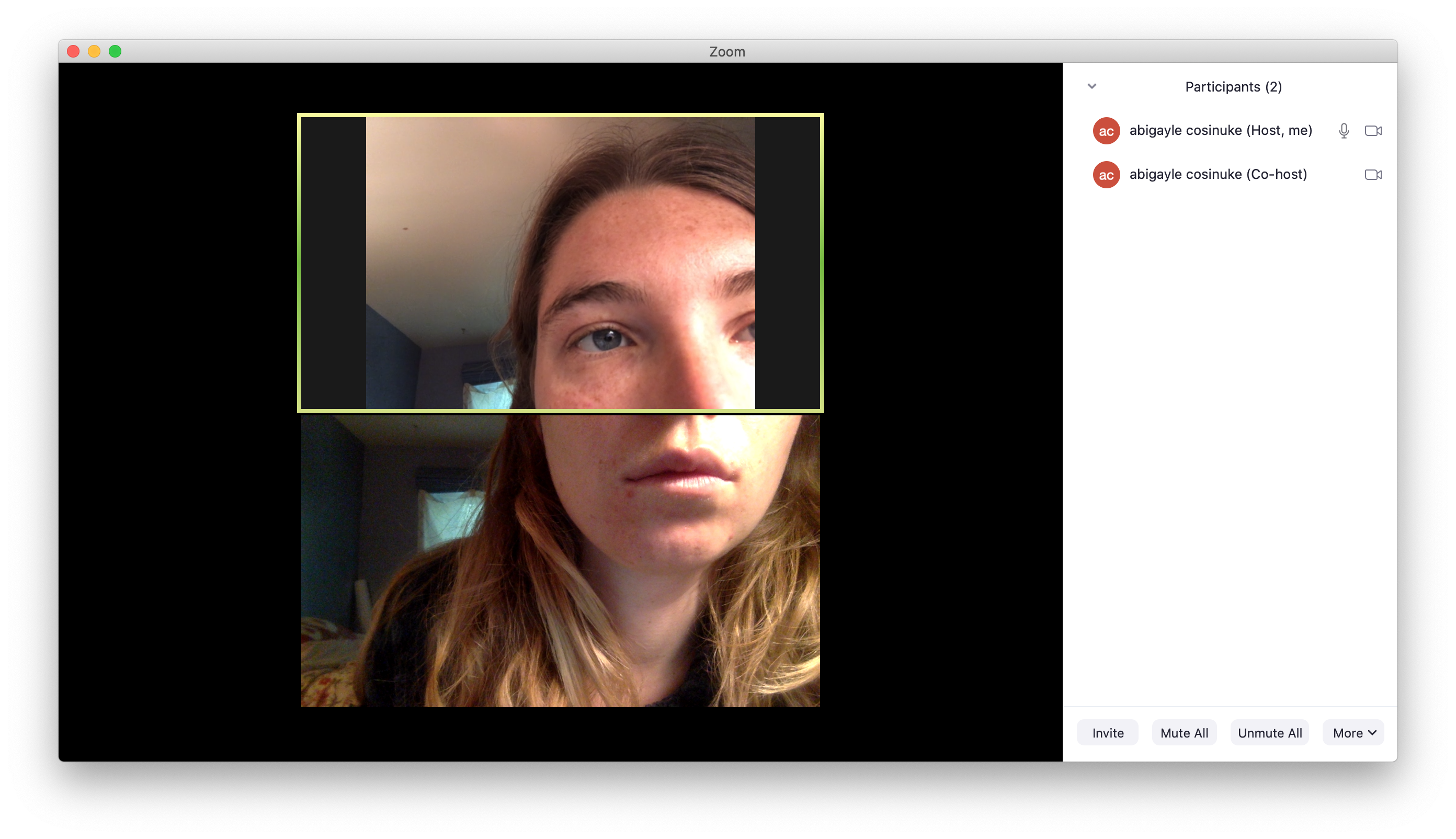Image resolution: width=1456 pixels, height=839 pixels.
Task: Click the Participants (2) panel header
Action: point(1233,87)
